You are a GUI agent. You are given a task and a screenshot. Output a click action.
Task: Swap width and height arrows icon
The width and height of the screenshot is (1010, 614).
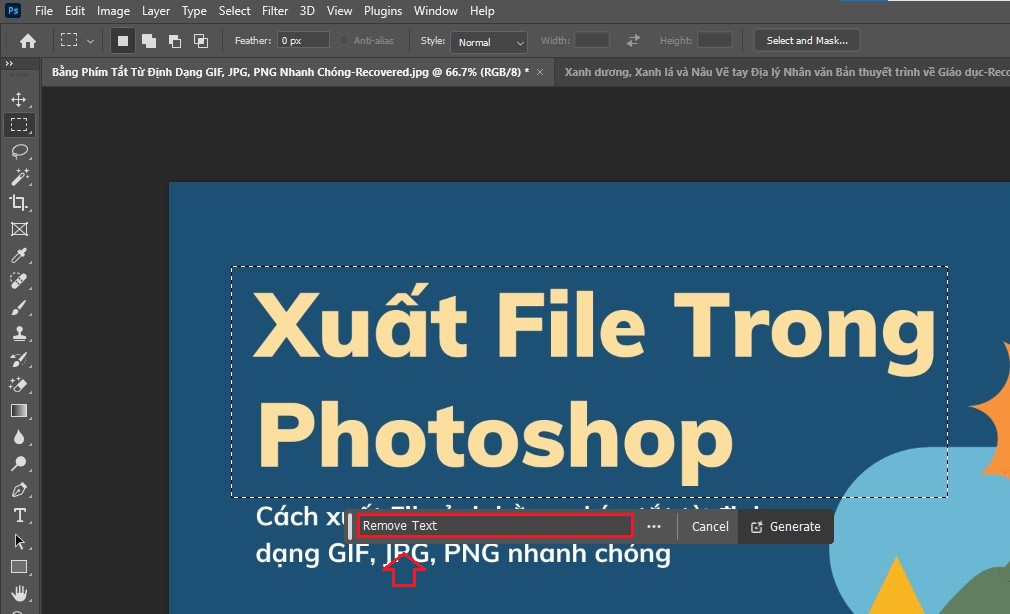(x=633, y=41)
